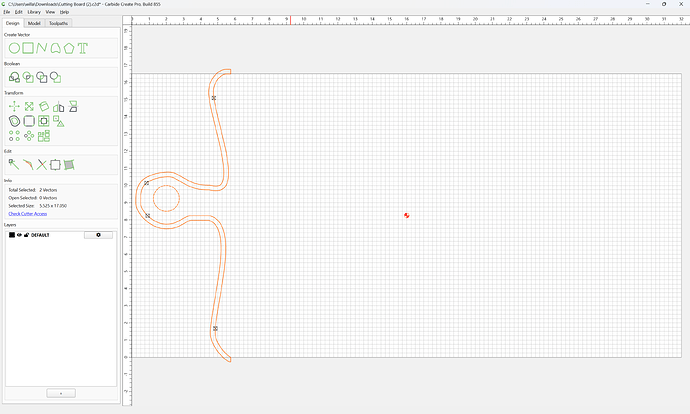Open the File menu
690x414 pixels.
click(x=7, y=12)
